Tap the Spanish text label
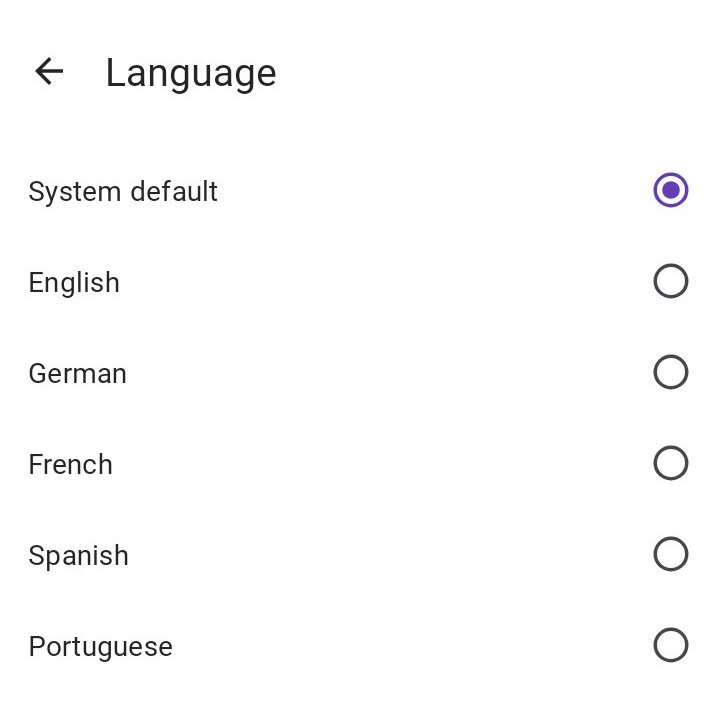Image resolution: width=720 pixels, height=710 pixels. [x=78, y=556]
